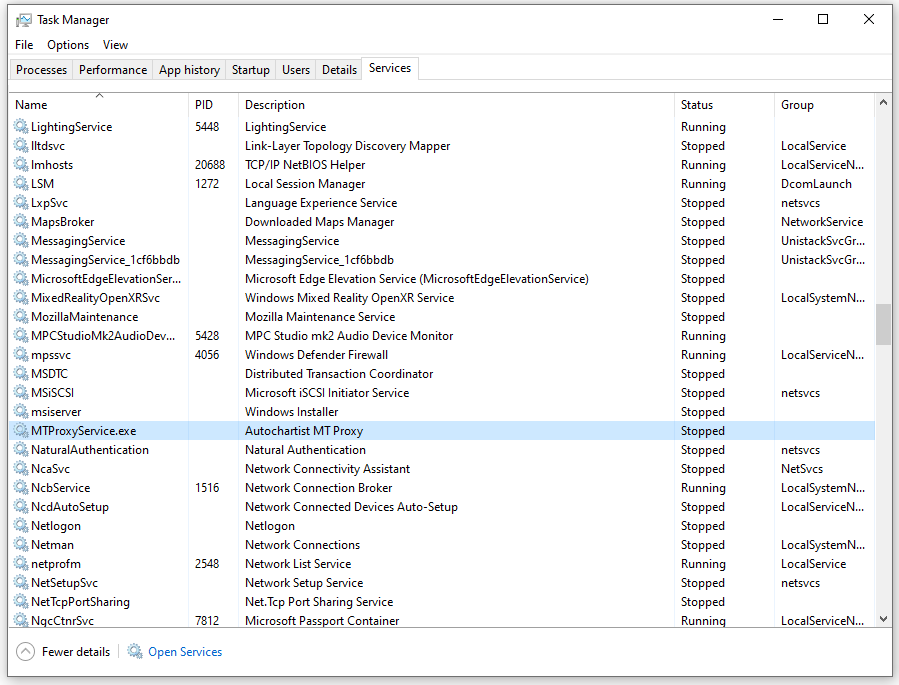Select the MPCStudioMk2AudioDev... service name
The width and height of the screenshot is (899, 685).
click(103, 335)
